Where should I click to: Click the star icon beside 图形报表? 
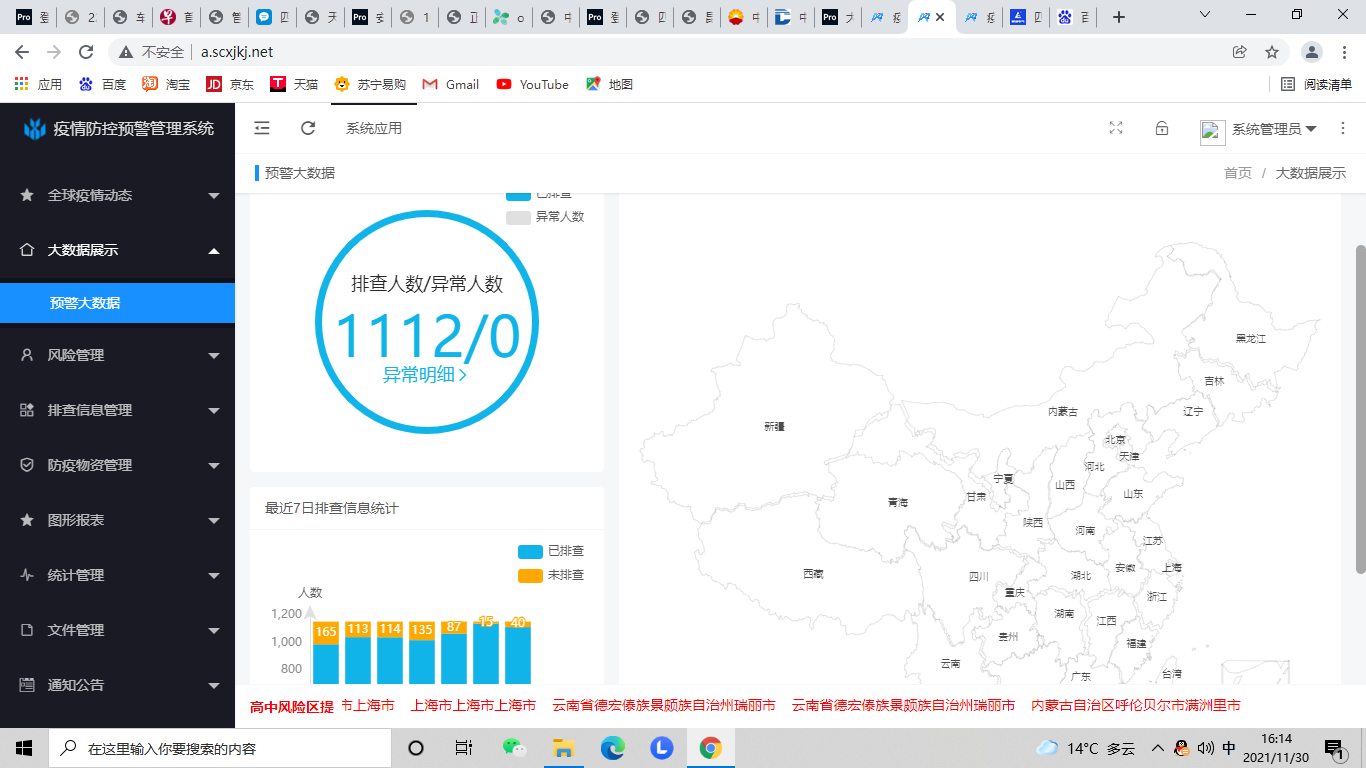point(27,520)
